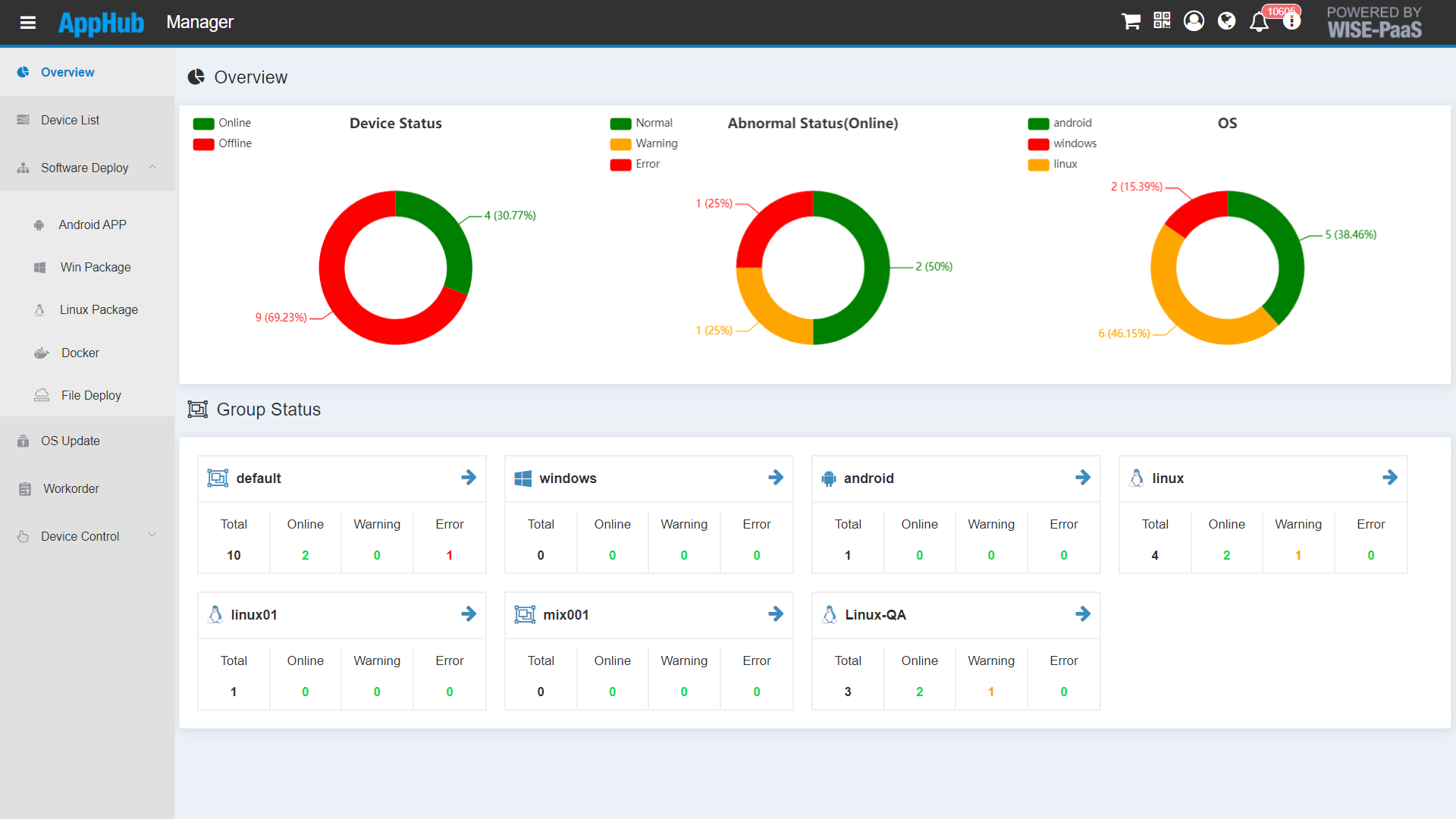Click the Offline red legend swatch
The image size is (1456, 819).
[202, 143]
